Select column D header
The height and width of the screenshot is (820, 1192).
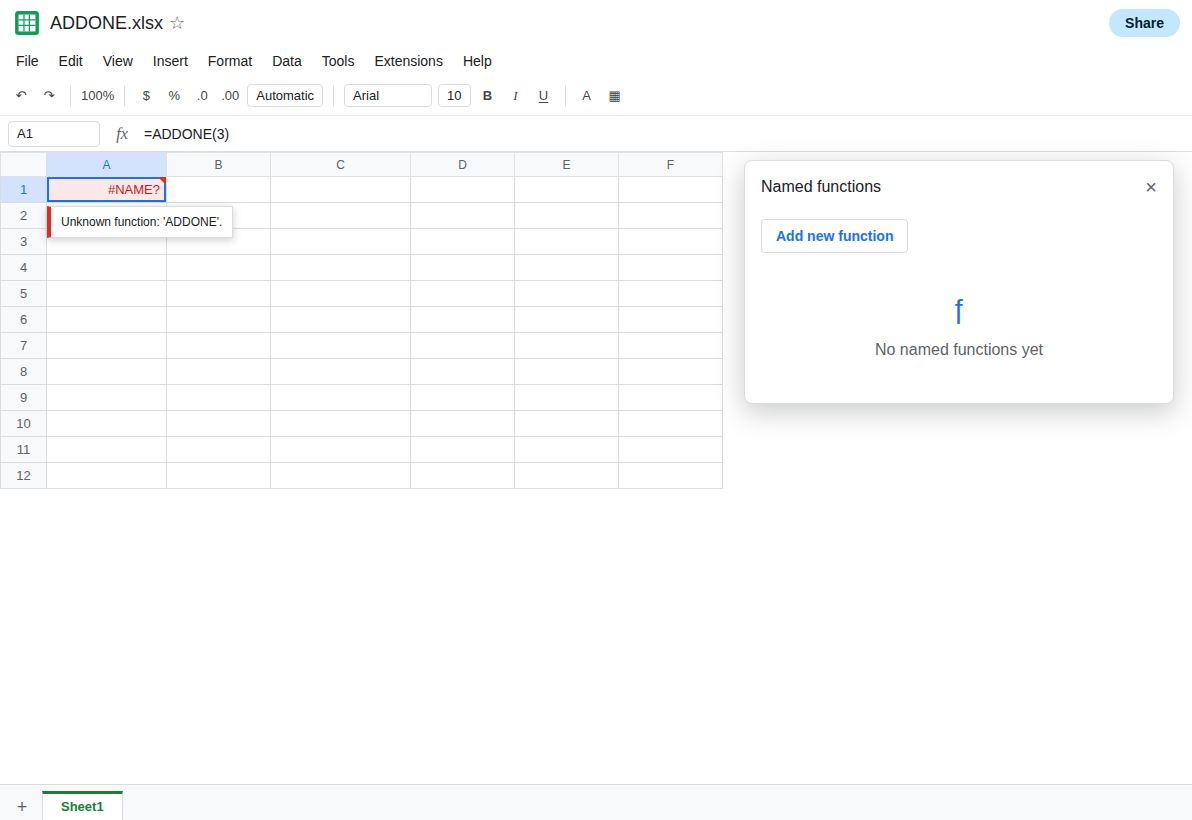[x=462, y=165]
